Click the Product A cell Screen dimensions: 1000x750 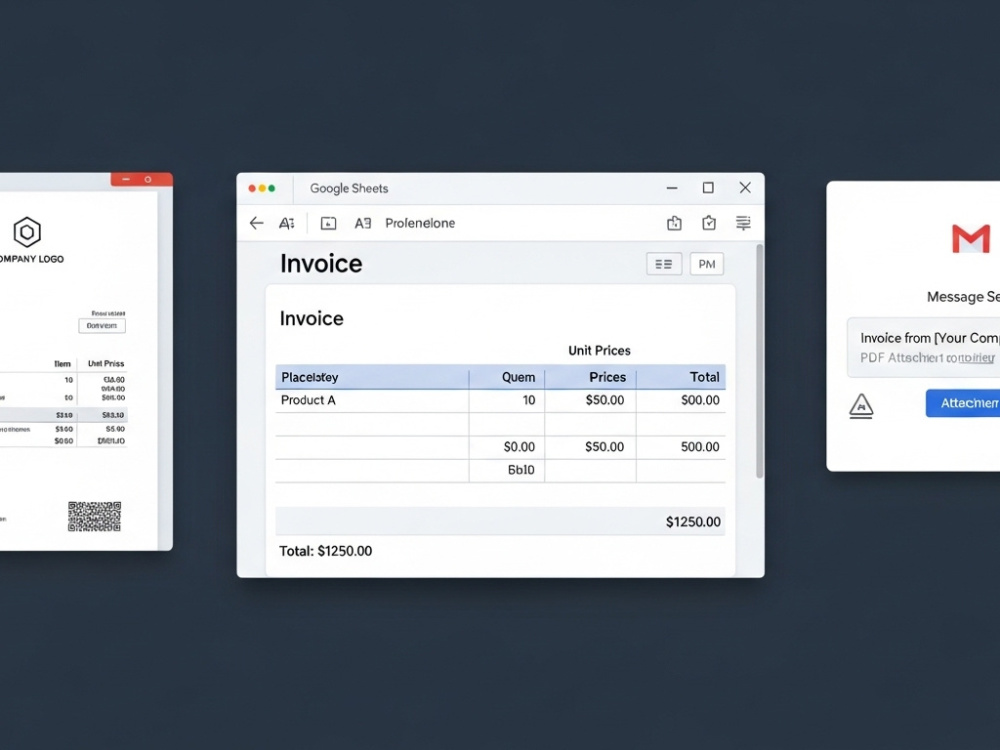[x=372, y=401]
